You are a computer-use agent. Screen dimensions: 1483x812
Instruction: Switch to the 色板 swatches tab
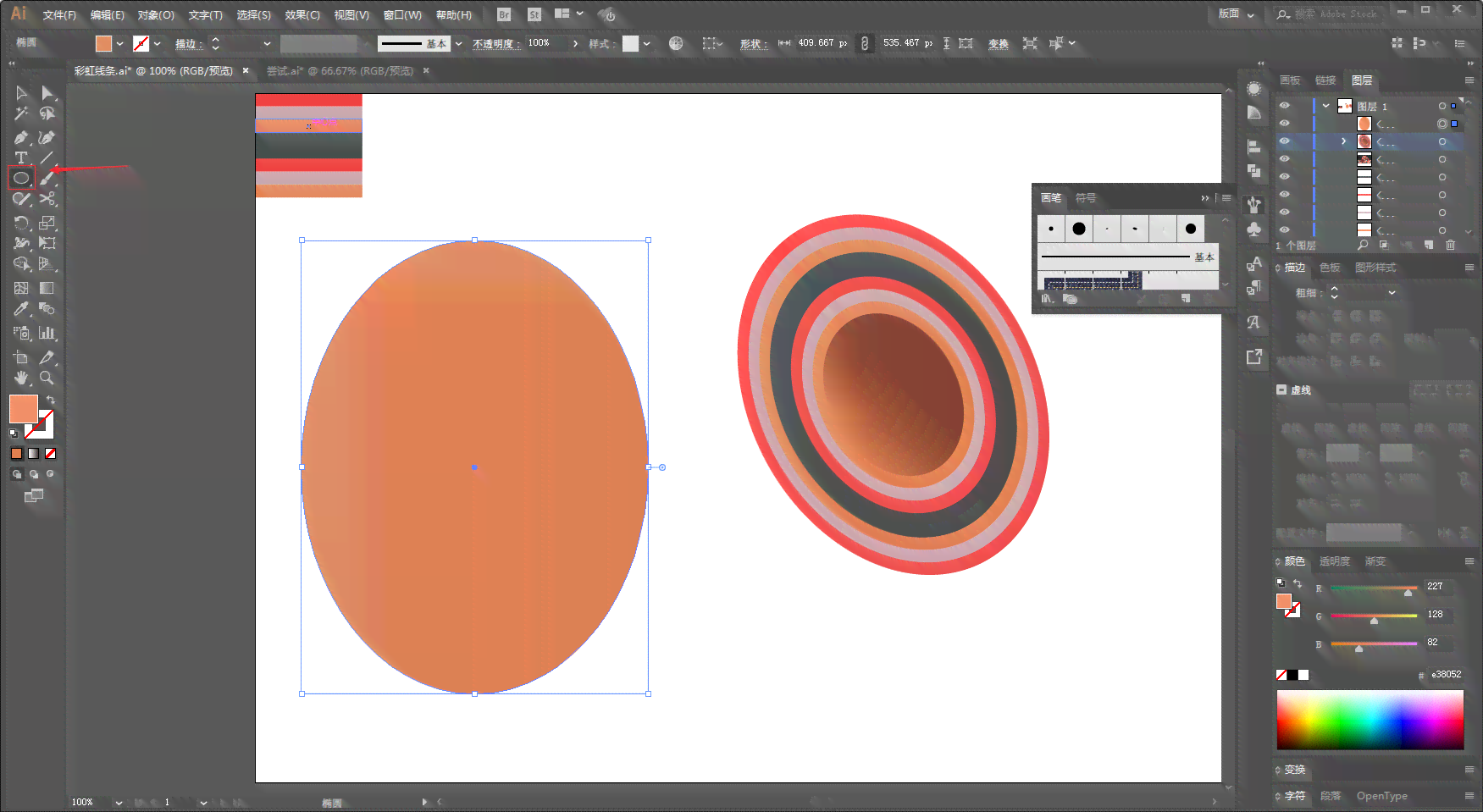[1331, 268]
